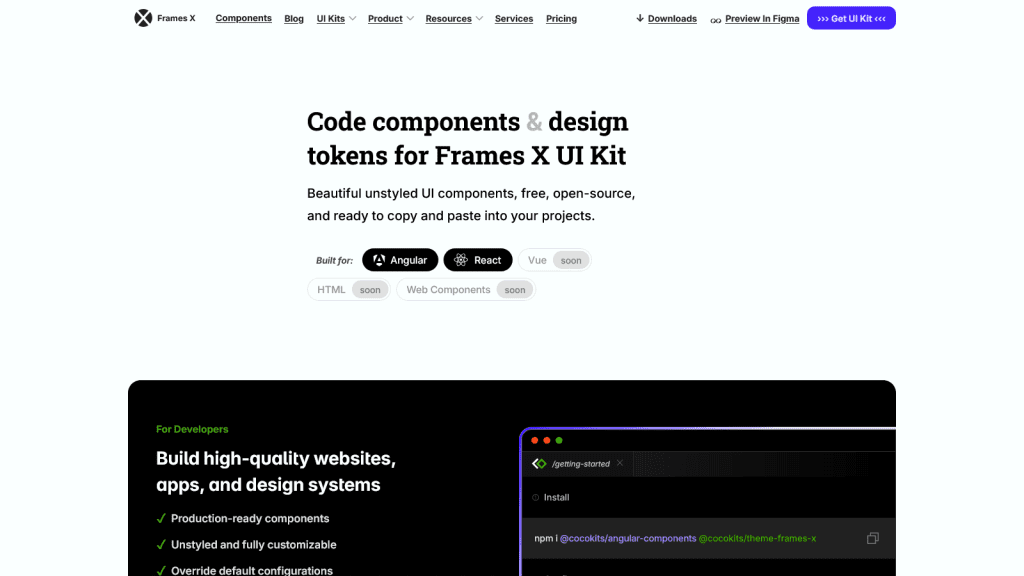This screenshot has width=1024, height=576.
Task: Open the Product dropdown menu
Action: click(x=385, y=18)
